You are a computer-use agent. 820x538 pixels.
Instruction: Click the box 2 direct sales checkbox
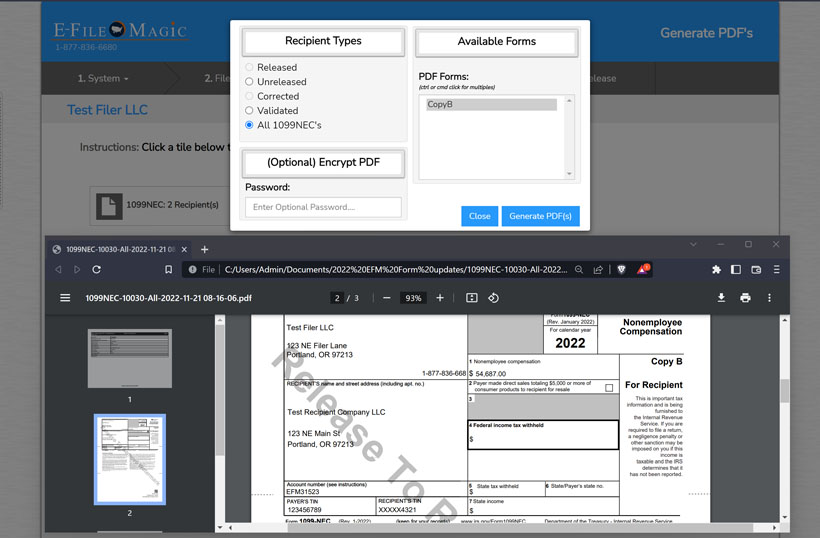point(609,388)
